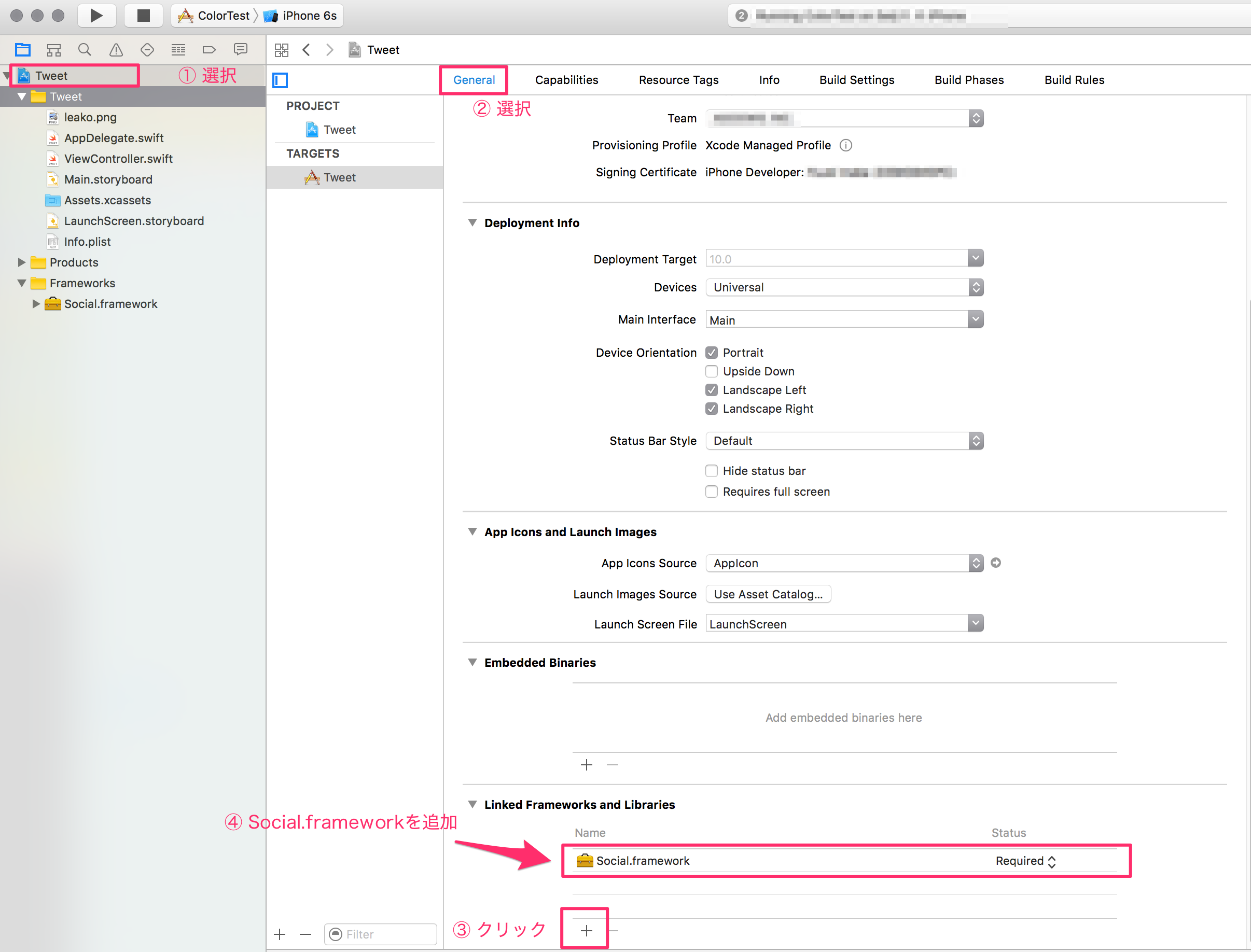Toggle the project and targets list sidebar icon
This screenshot has height=952, width=1251.
tap(280, 80)
